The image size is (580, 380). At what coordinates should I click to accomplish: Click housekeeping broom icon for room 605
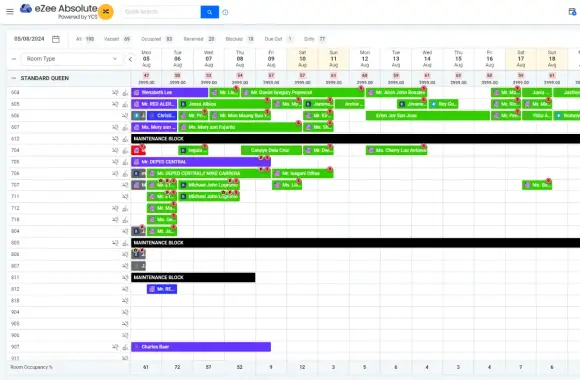click(125, 104)
